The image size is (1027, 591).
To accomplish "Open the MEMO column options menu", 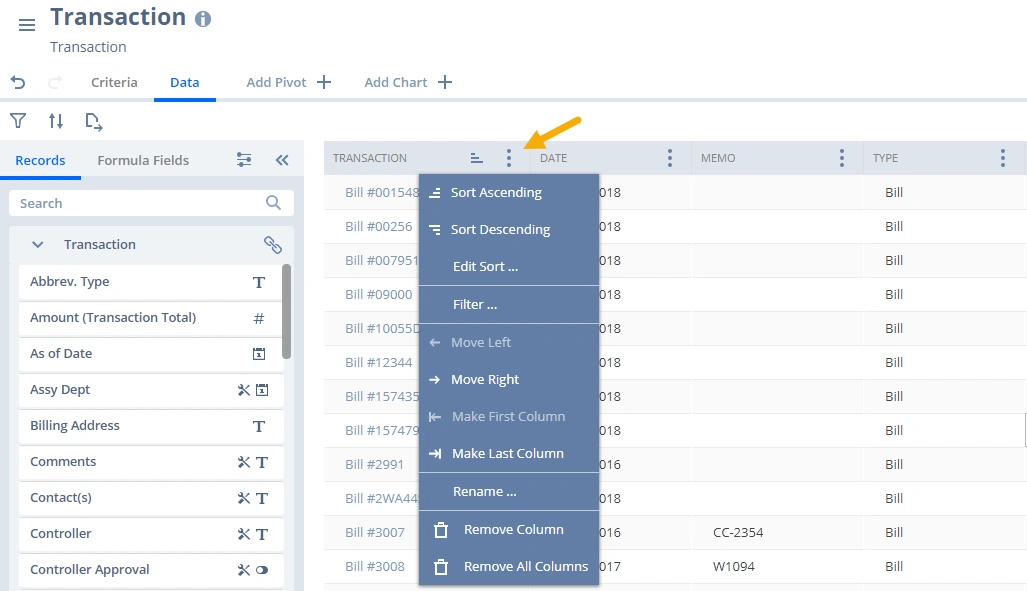I will click(x=842, y=158).
